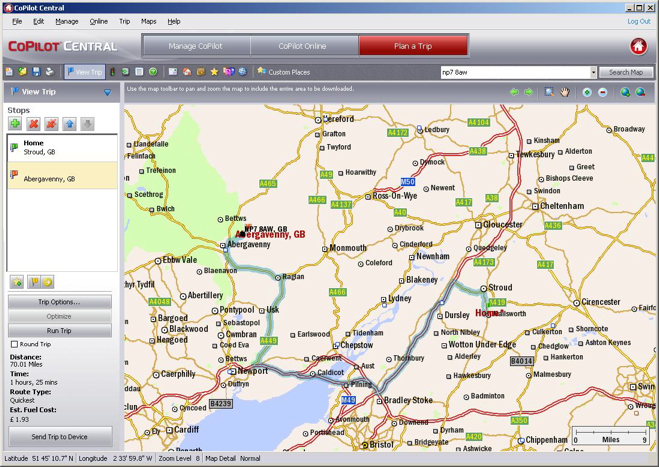The image size is (659, 467).
Task: Open the search box dropdown arrow
Action: point(593,72)
